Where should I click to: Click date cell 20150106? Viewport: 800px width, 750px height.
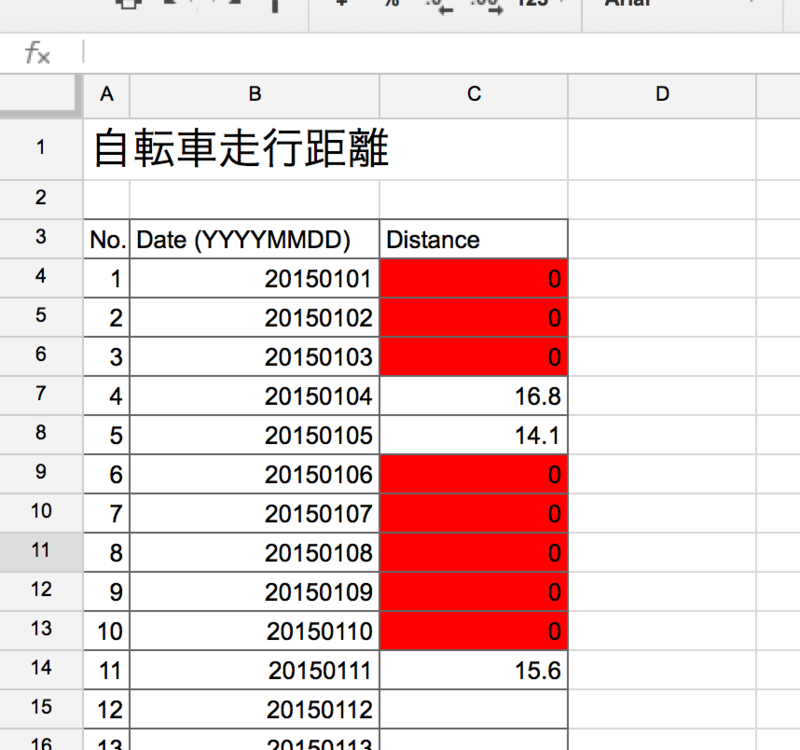255,474
